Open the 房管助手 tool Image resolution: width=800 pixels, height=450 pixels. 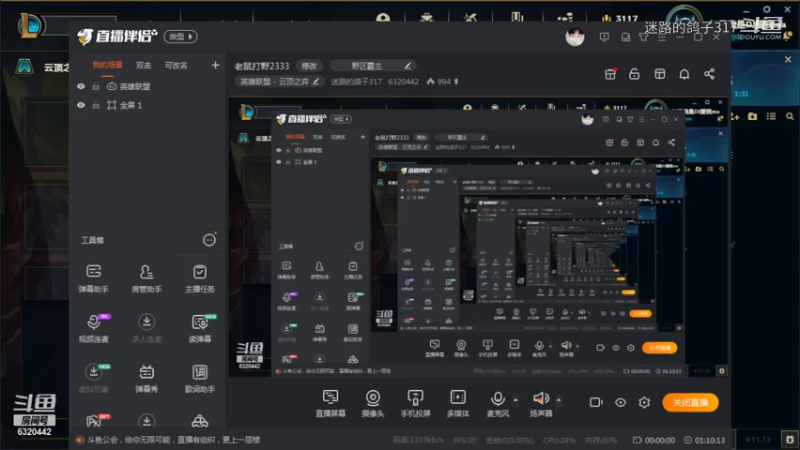146,278
